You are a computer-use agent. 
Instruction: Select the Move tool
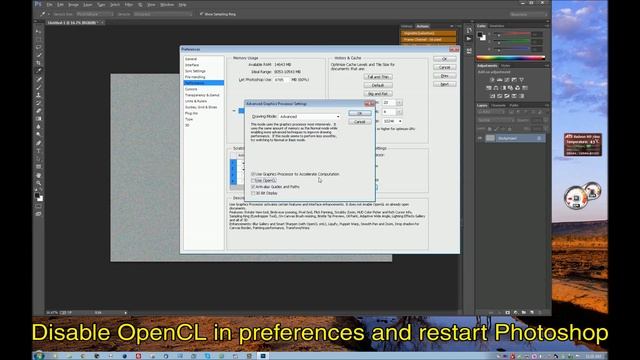[38, 31]
